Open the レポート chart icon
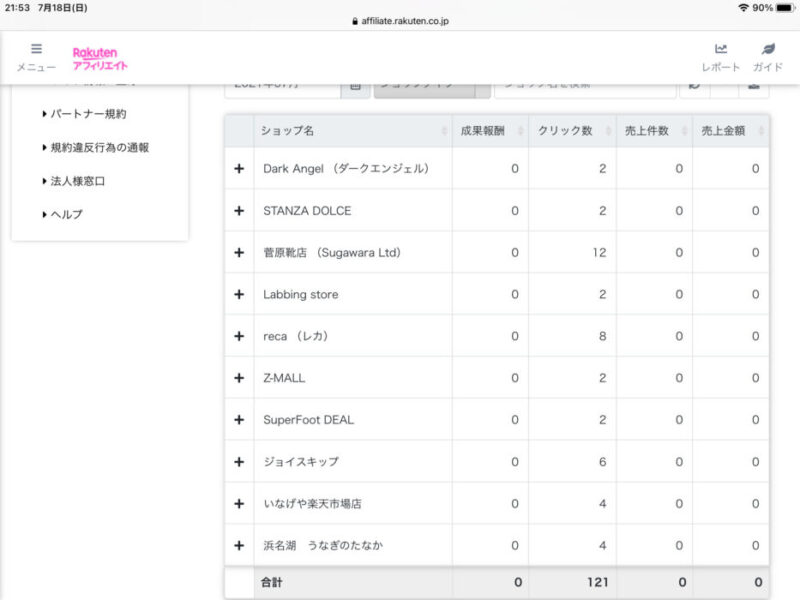The height and width of the screenshot is (600, 800). click(720, 49)
